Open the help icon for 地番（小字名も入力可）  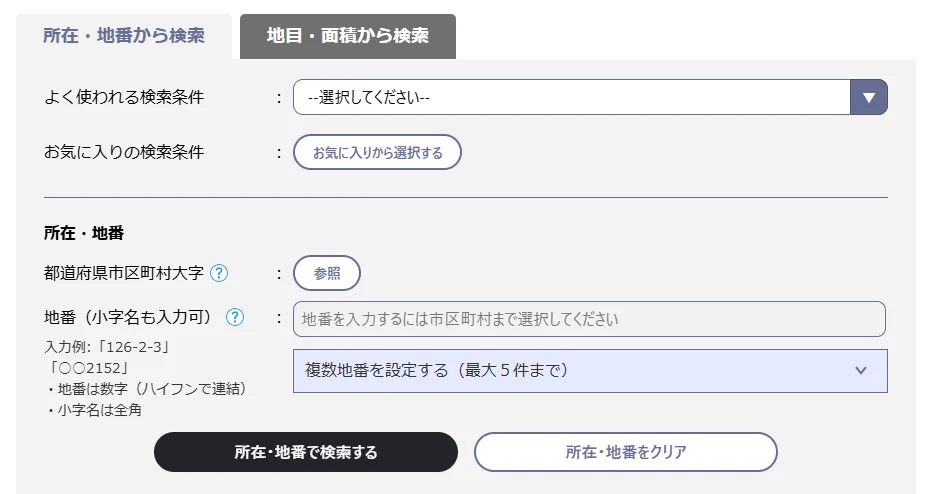point(235,317)
